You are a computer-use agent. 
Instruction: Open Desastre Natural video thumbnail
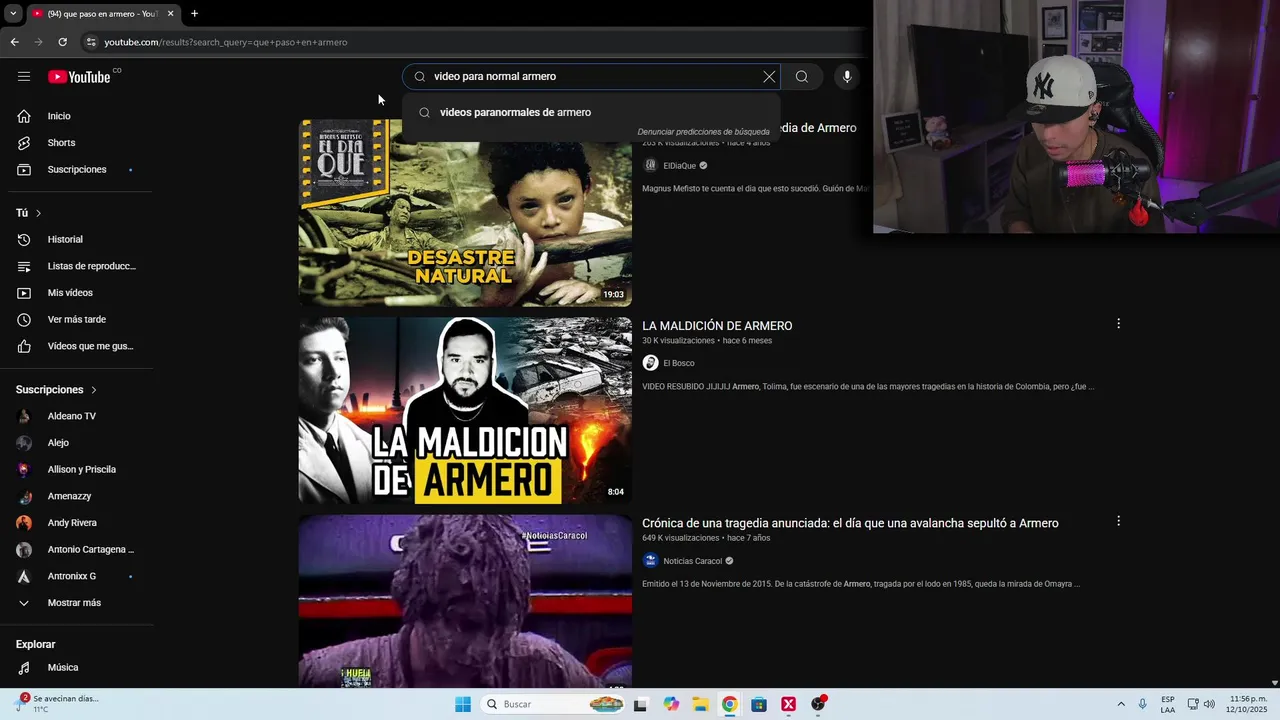(465, 213)
